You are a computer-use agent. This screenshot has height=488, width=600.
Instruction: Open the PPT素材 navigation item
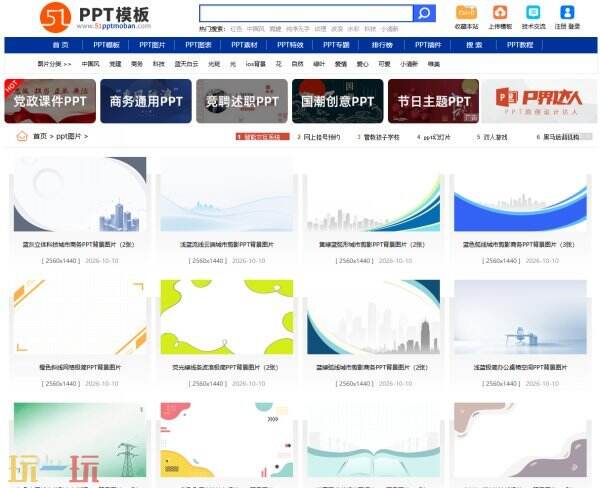[x=244, y=45]
